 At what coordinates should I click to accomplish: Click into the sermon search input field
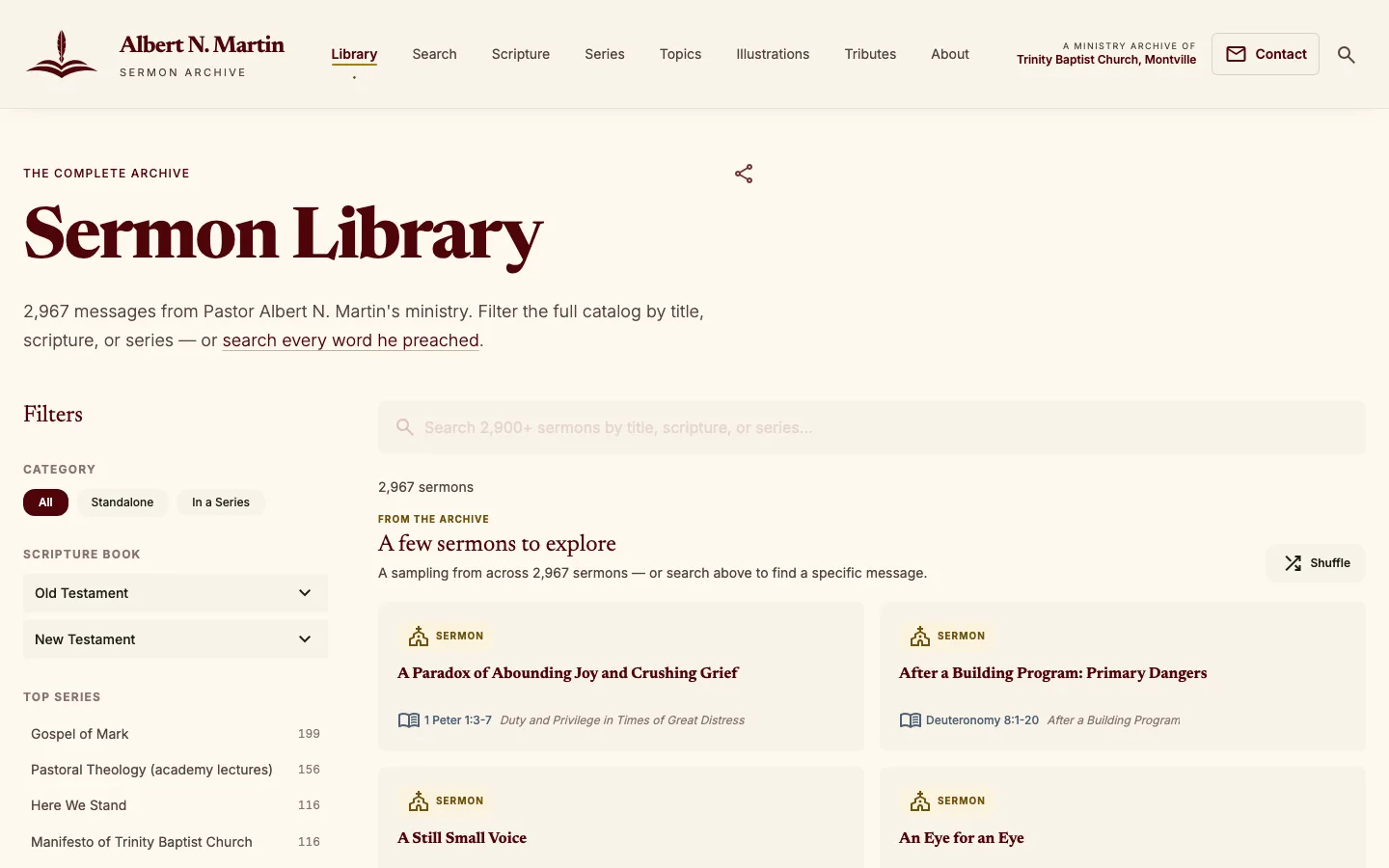(x=872, y=427)
